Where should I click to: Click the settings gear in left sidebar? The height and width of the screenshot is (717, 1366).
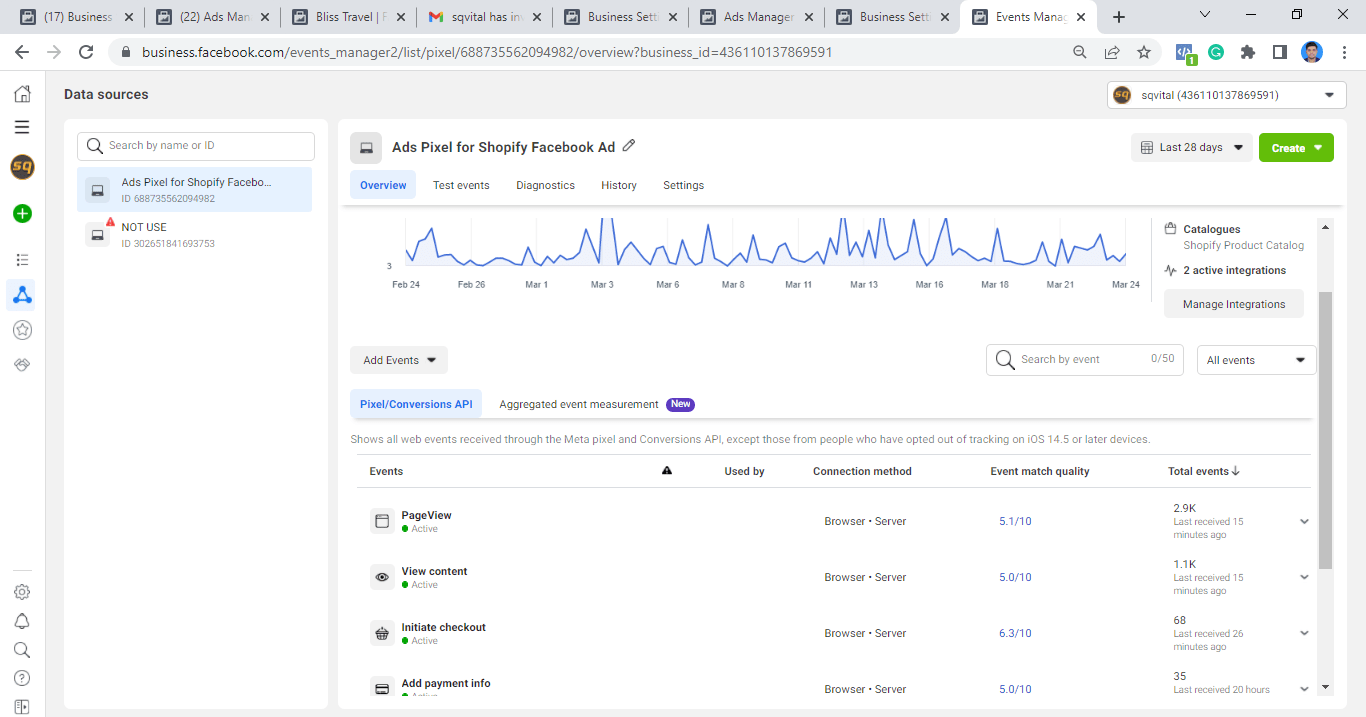coord(22,592)
